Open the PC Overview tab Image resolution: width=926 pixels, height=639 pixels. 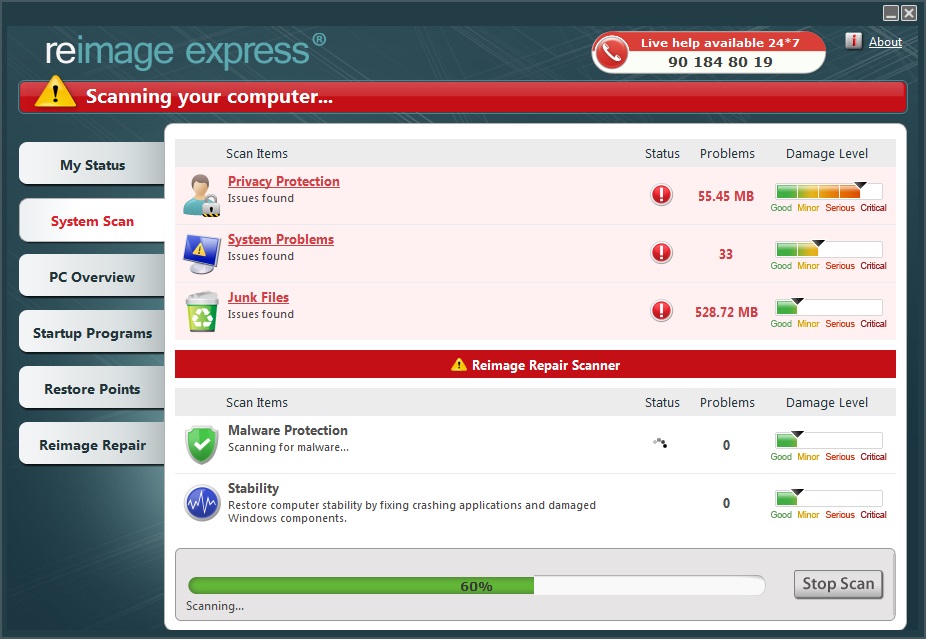coord(92,276)
